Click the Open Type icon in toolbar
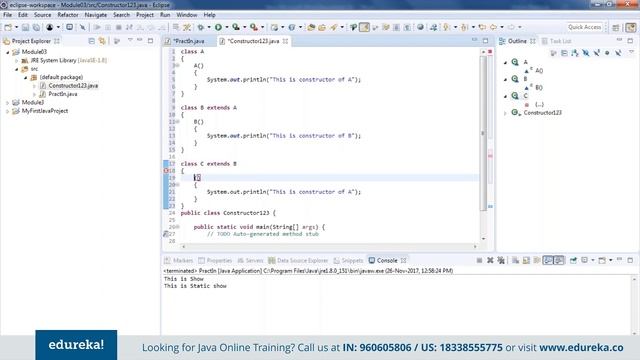 (x=311, y=27)
